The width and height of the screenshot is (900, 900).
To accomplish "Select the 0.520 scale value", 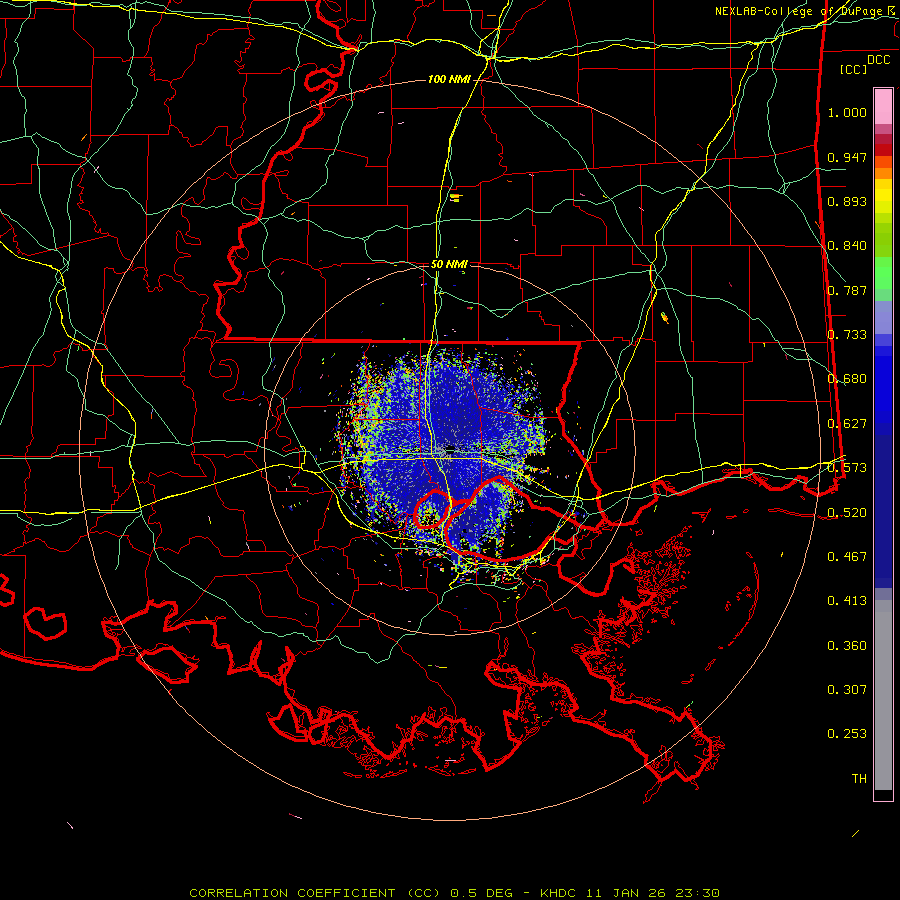I will coord(847,513).
